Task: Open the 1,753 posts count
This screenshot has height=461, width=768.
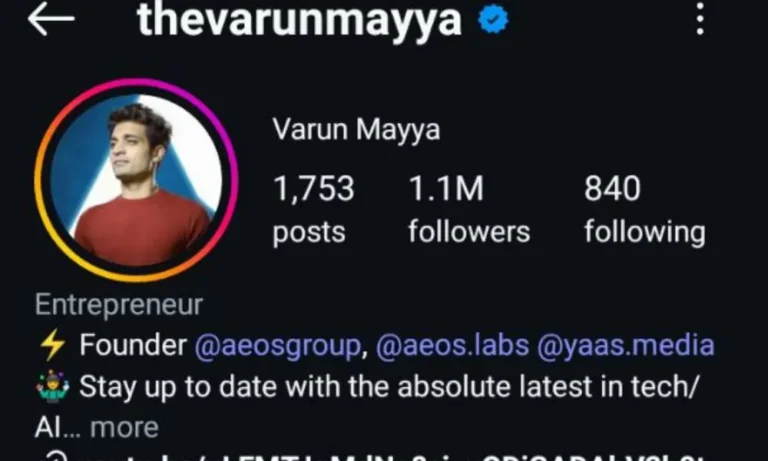Action: pos(313,210)
